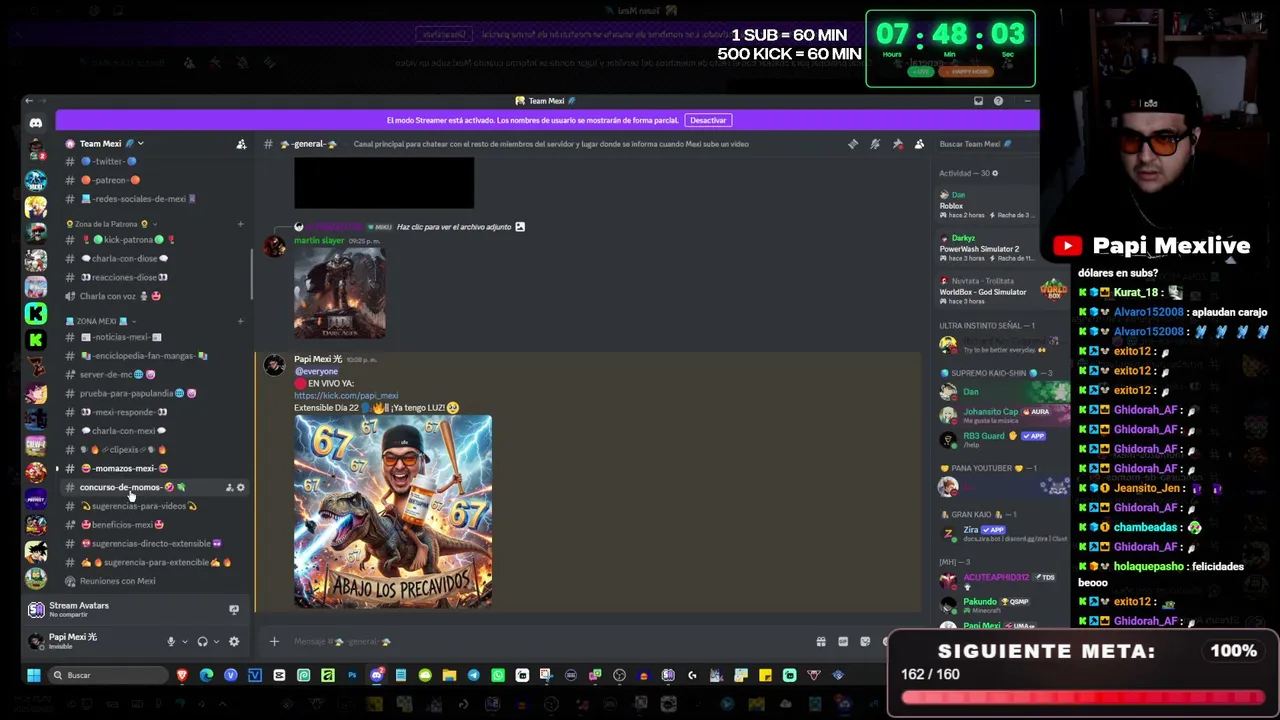
Task: Click the attachment image icon in the reply preview
Action: pos(520,227)
